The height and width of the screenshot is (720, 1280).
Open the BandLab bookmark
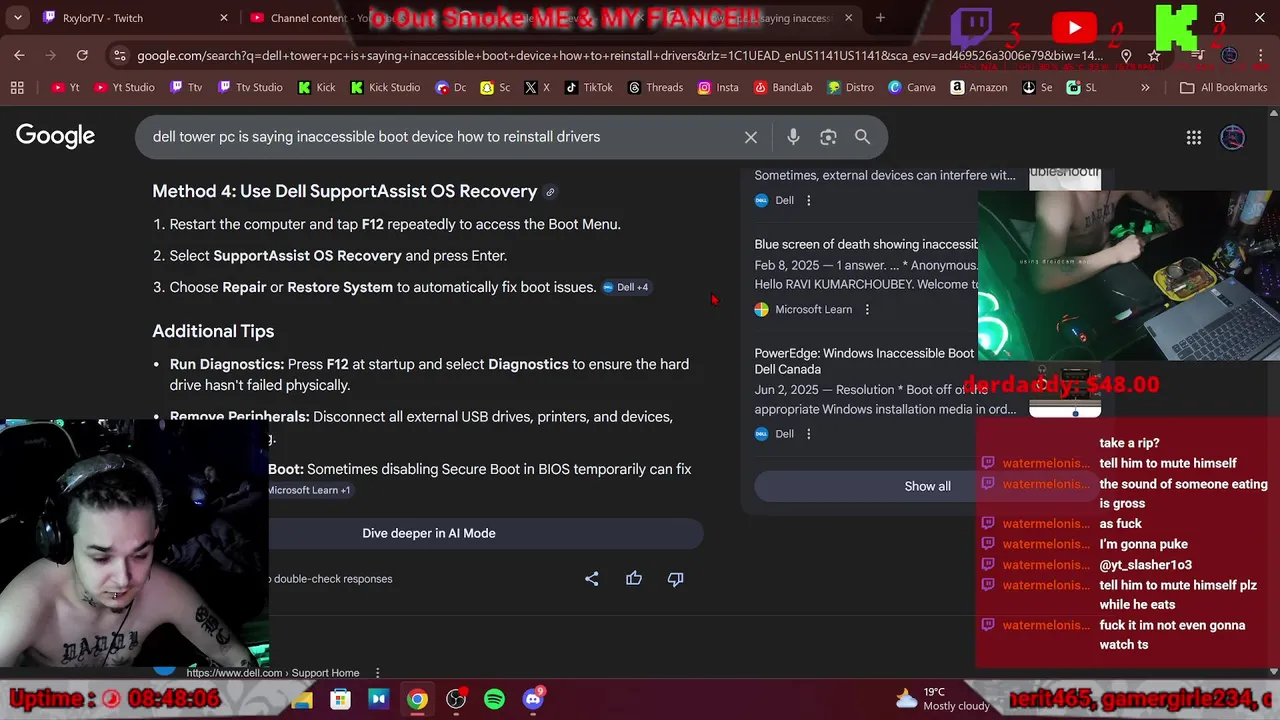point(783,88)
